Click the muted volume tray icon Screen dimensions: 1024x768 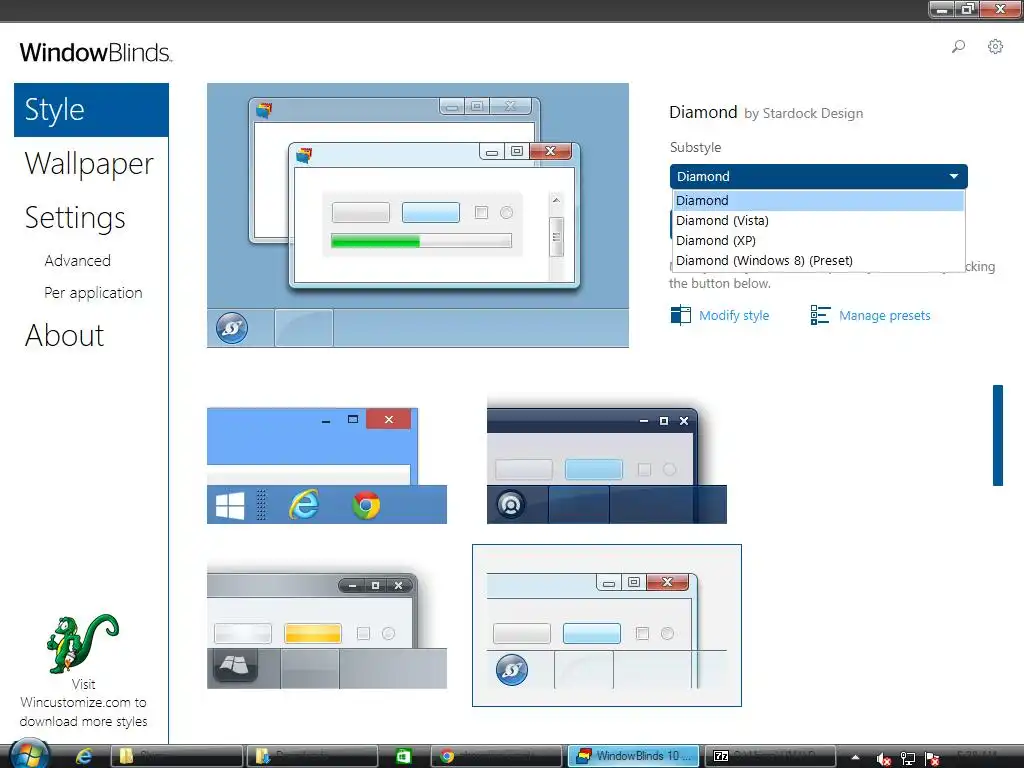(x=884, y=759)
